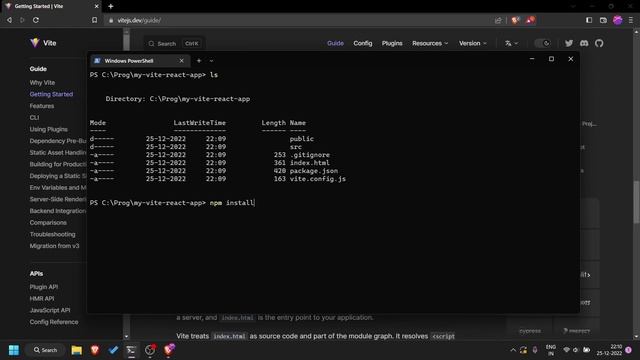Open Brave Rewards triangle icon

pyautogui.click(x=530, y=20)
